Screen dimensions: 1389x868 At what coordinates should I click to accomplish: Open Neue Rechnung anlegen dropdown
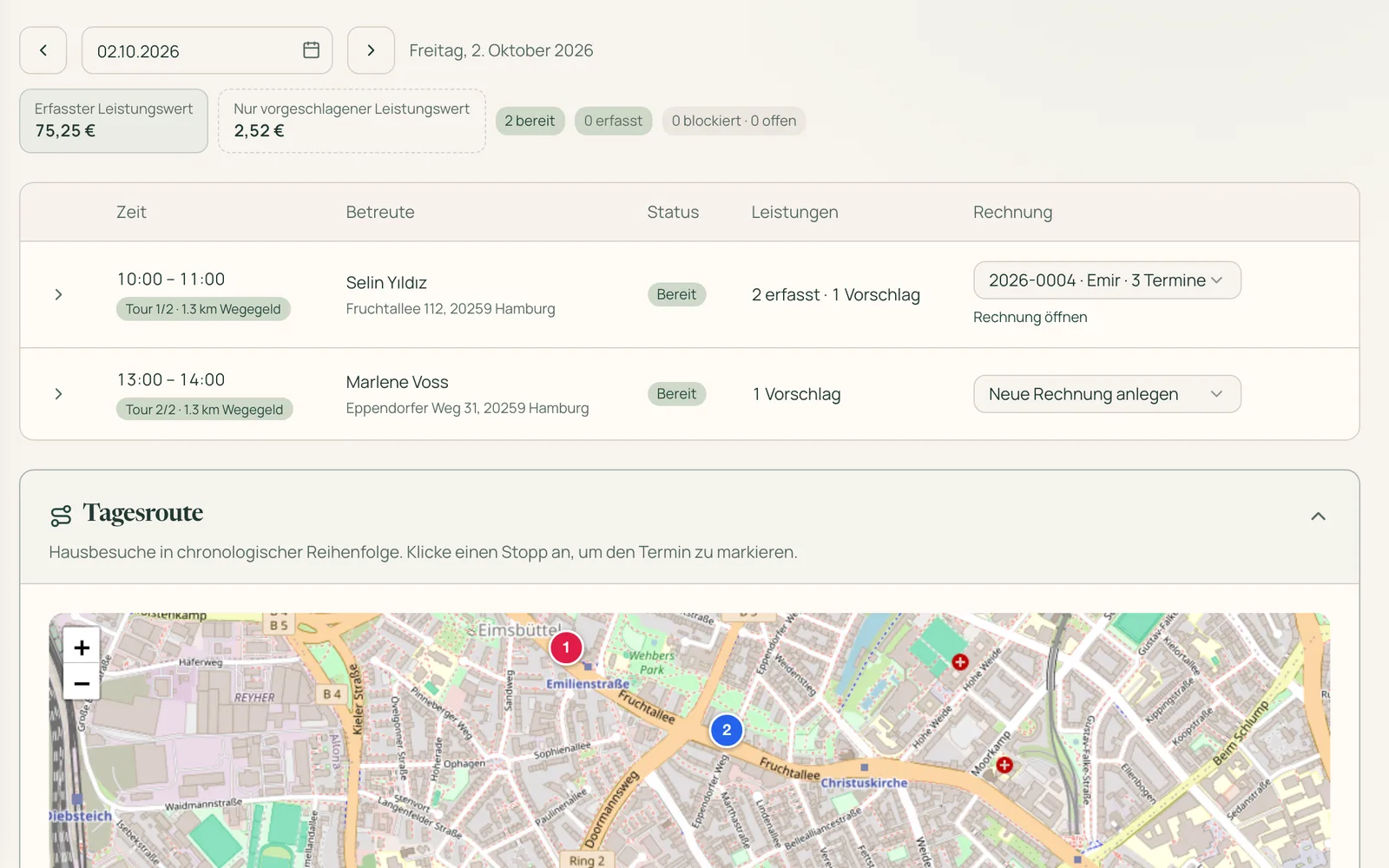click(1107, 394)
